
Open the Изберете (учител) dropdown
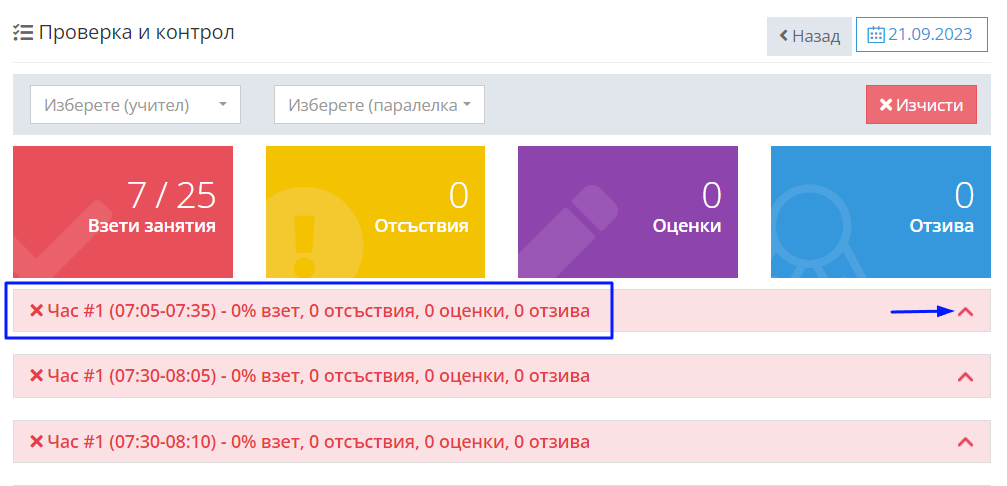click(135, 104)
